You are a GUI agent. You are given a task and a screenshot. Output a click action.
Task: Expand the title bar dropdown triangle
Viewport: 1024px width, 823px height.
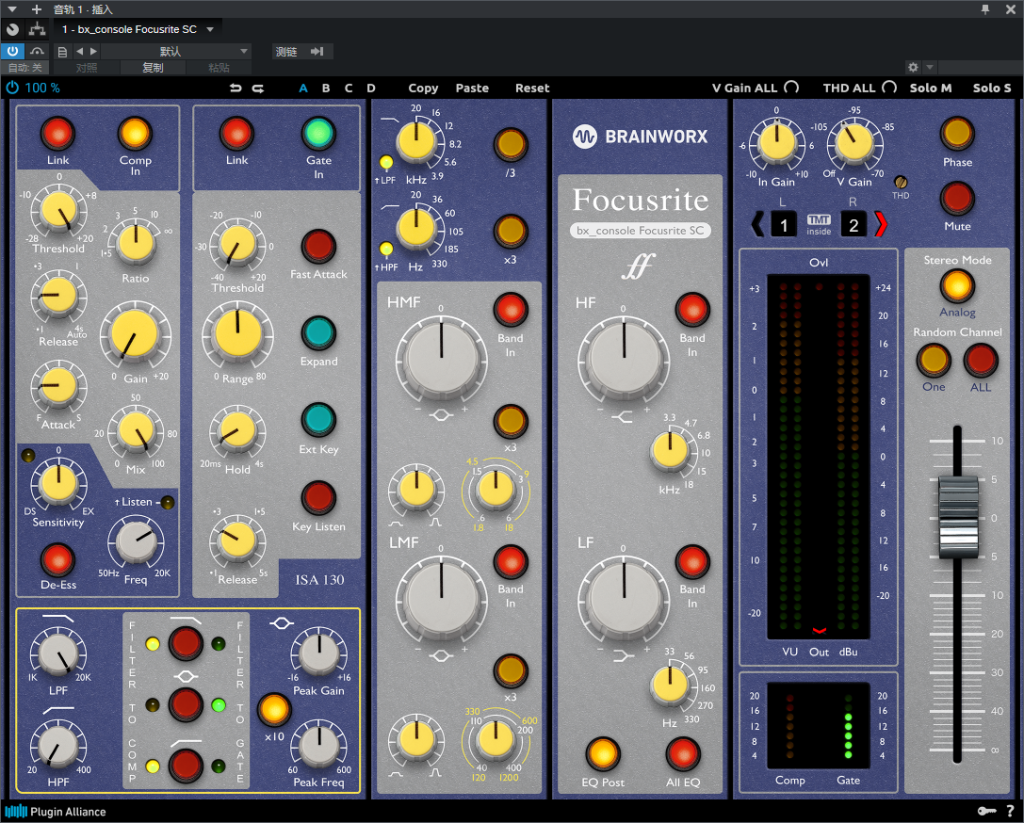click(12, 9)
